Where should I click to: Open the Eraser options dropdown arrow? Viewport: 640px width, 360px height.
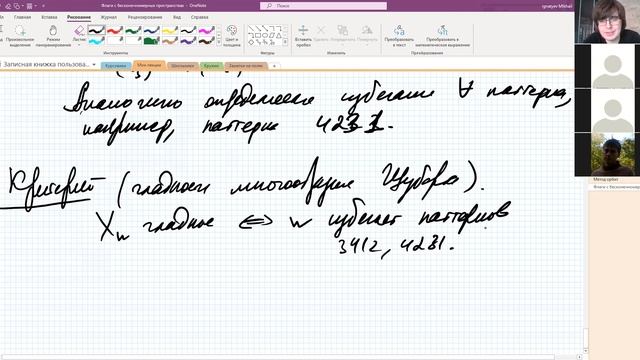[x=79, y=44]
